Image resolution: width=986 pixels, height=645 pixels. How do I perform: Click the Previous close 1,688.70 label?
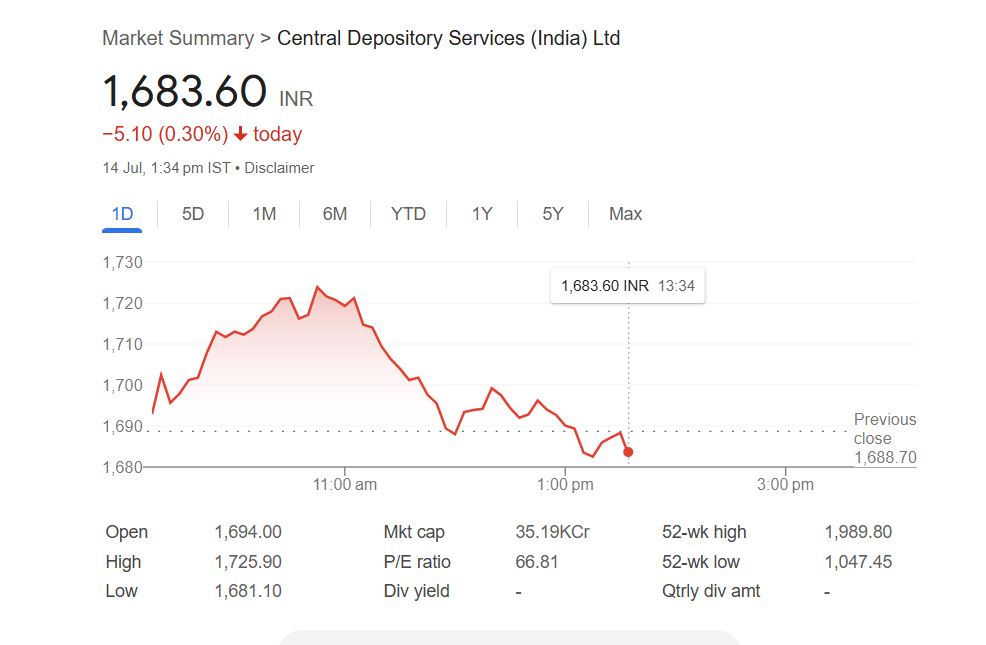coord(884,439)
